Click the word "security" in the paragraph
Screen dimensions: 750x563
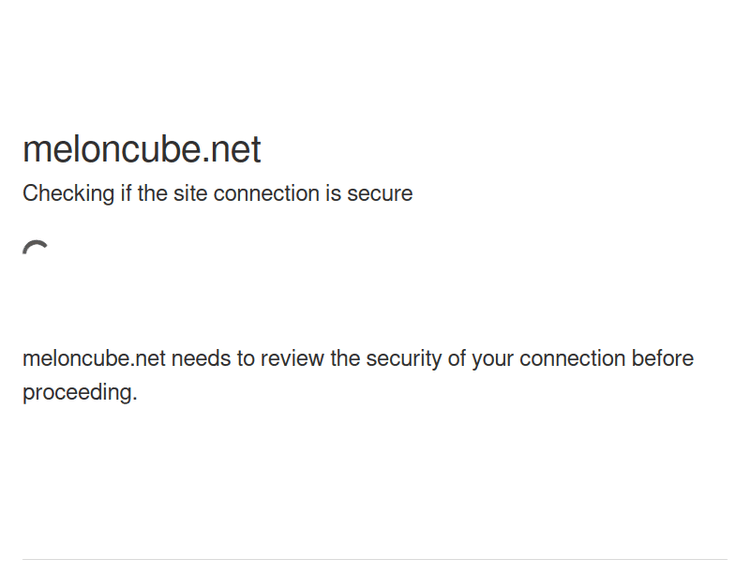tap(403, 359)
